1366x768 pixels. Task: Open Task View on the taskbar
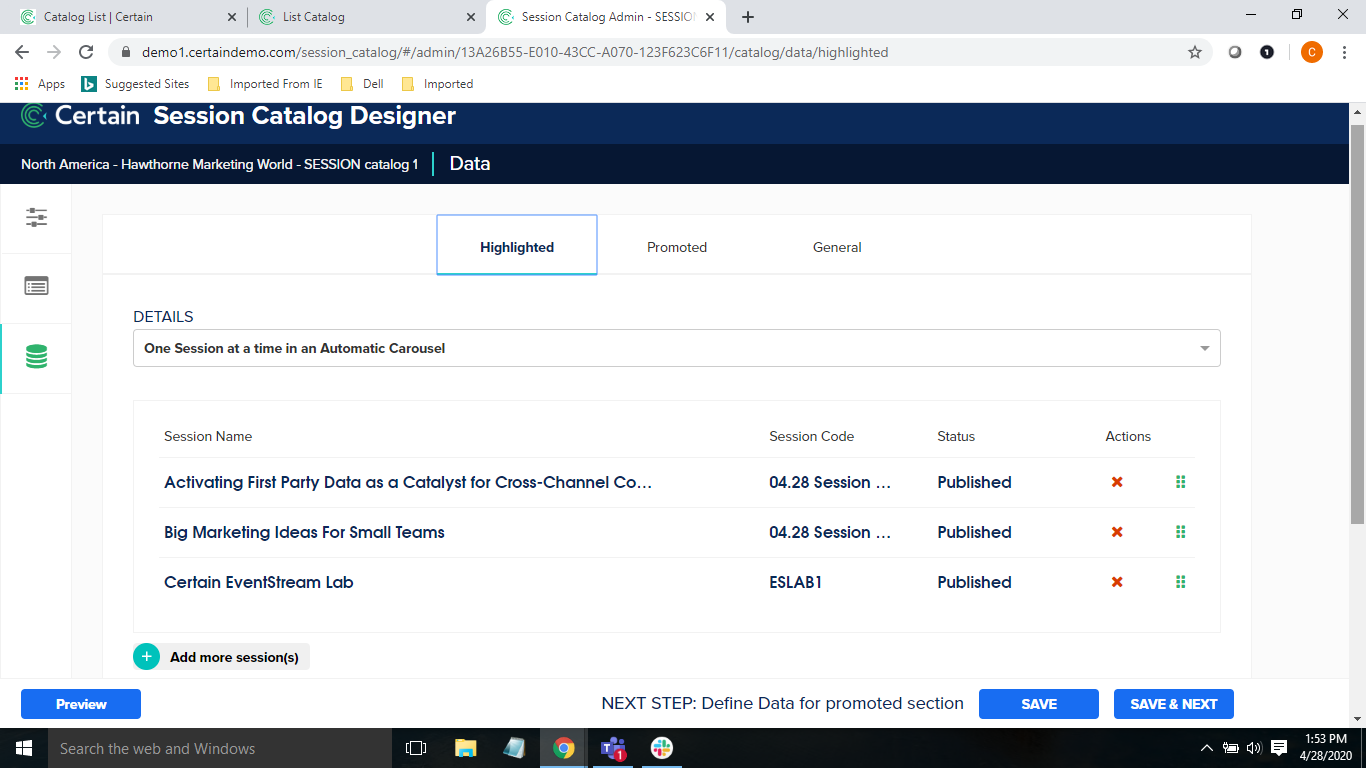point(416,748)
